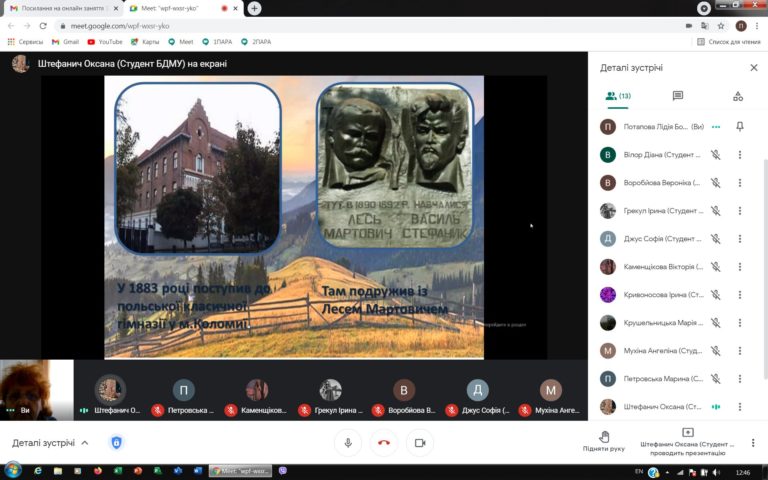Mute Грекул Ірина in participant list
This screenshot has width=768, height=480.
716,211
